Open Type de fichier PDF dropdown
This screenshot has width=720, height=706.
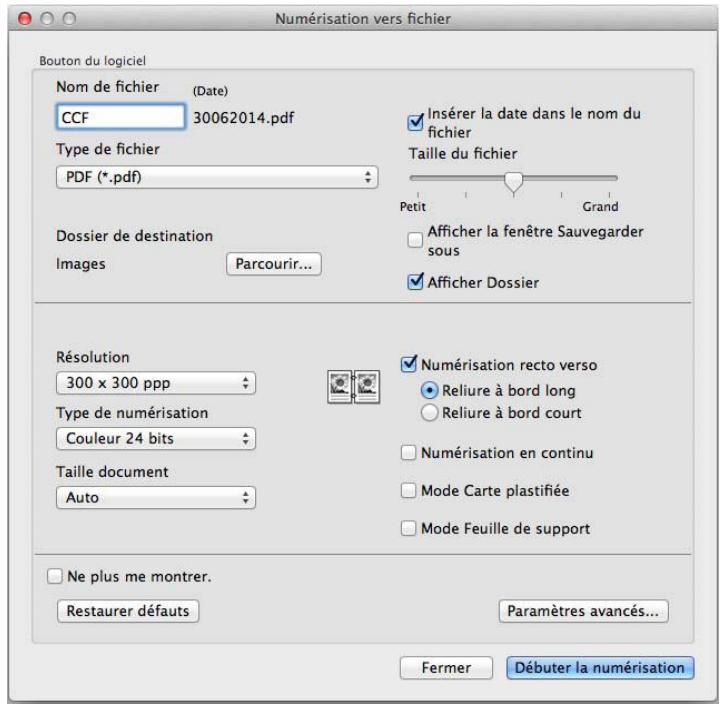(217, 177)
